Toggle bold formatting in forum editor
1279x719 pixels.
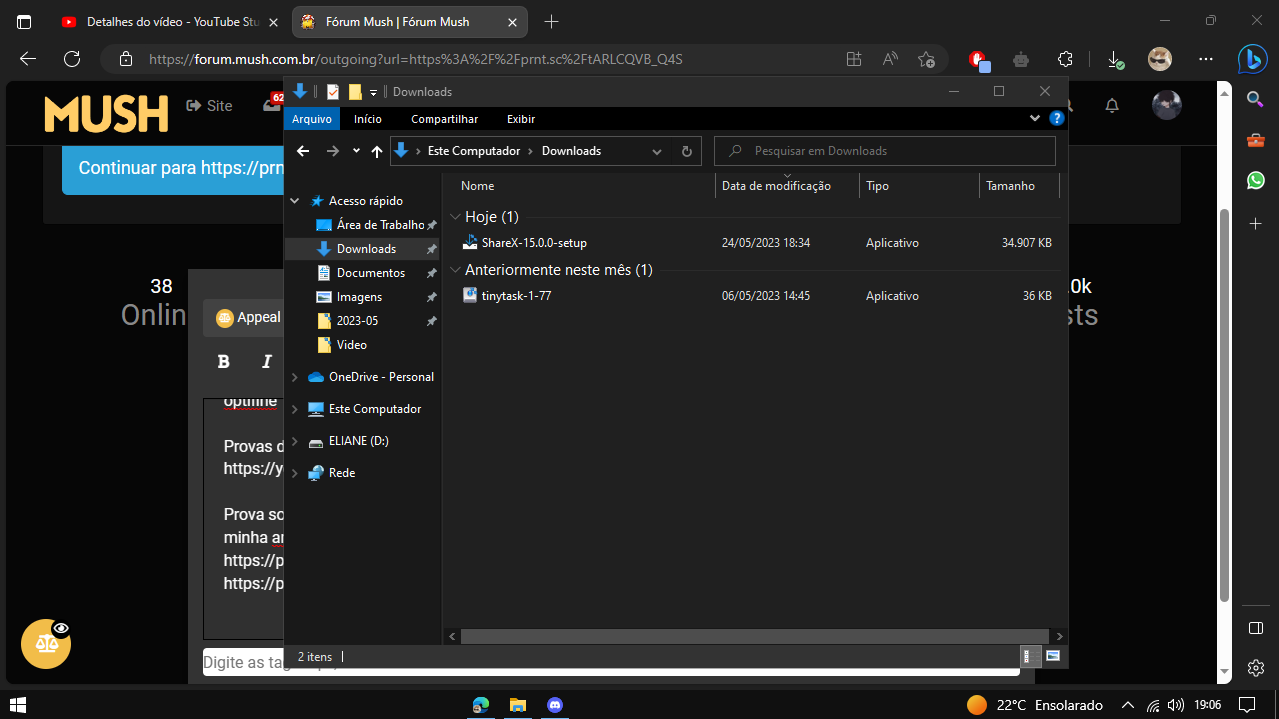pos(224,361)
